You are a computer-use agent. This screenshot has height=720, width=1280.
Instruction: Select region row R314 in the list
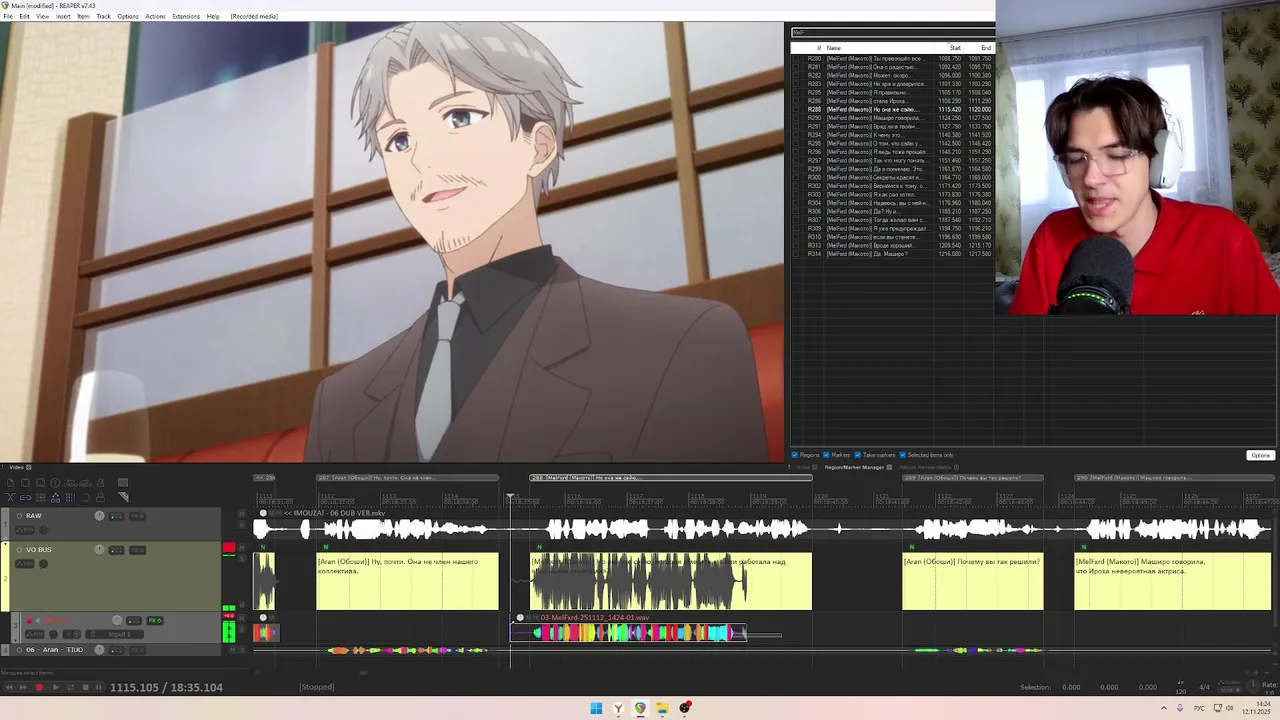[x=892, y=254]
